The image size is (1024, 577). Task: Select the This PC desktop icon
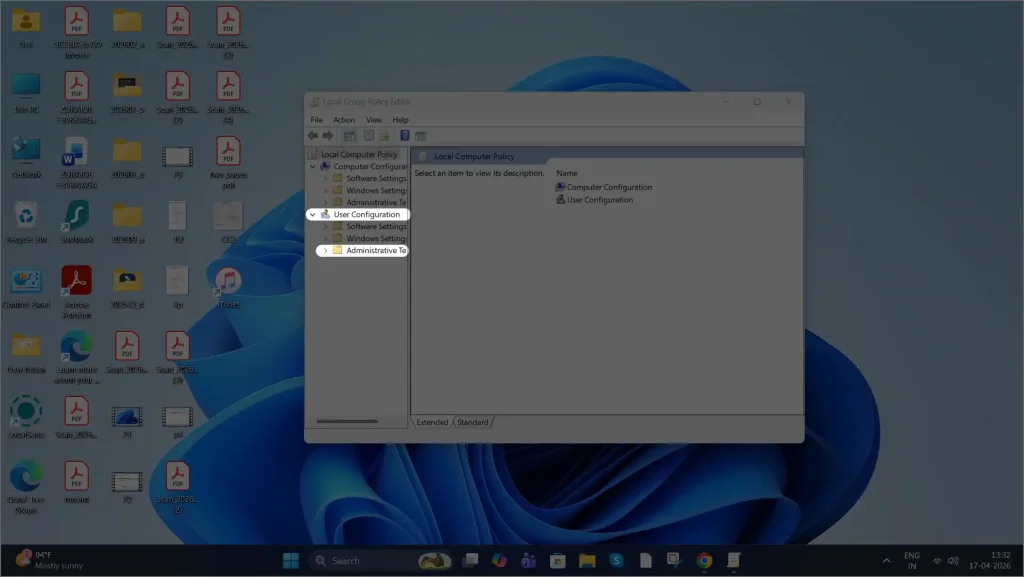[26, 94]
